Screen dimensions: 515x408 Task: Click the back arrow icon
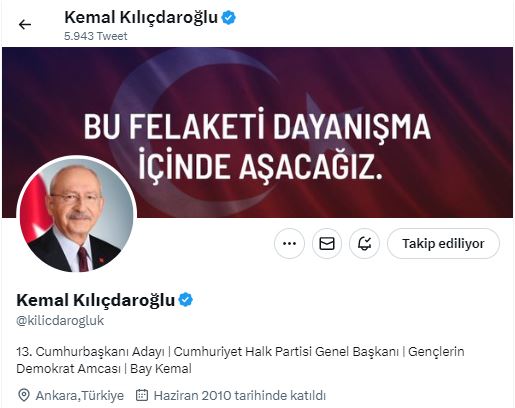click(25, 25)
